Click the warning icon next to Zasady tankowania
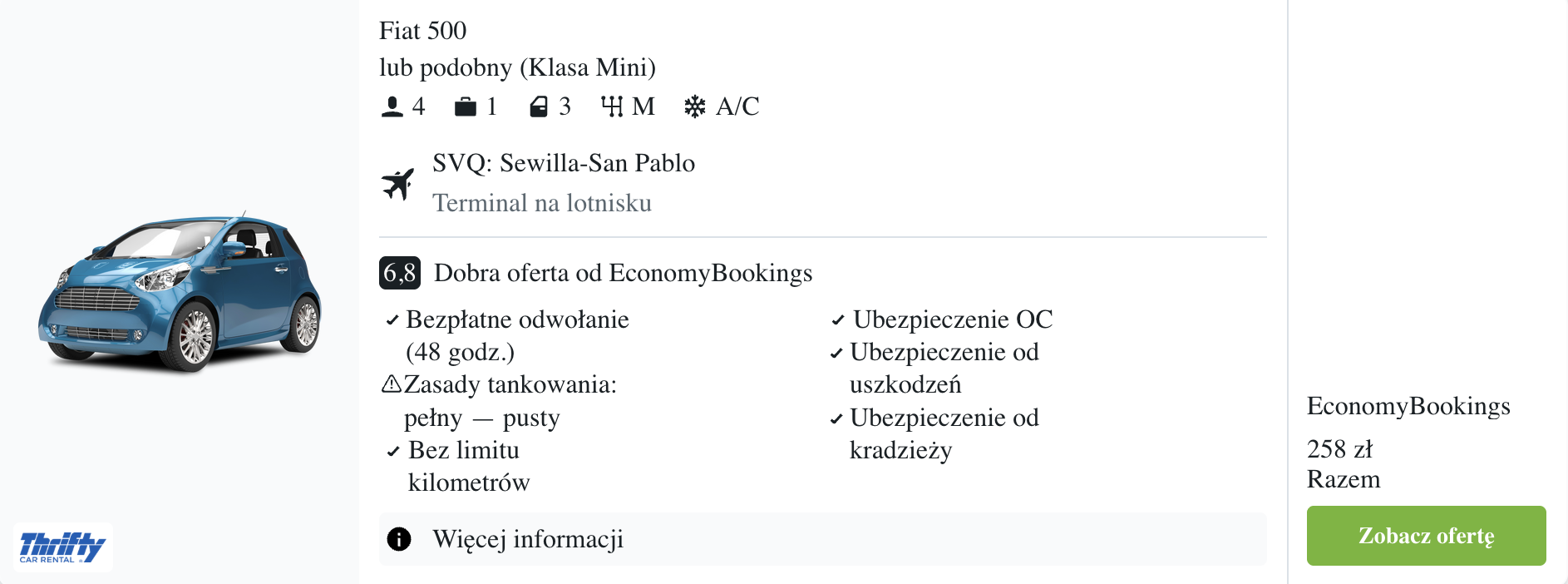Viewport: 1568px width, 584px height. pyautogui.click(x=393, y=384)
